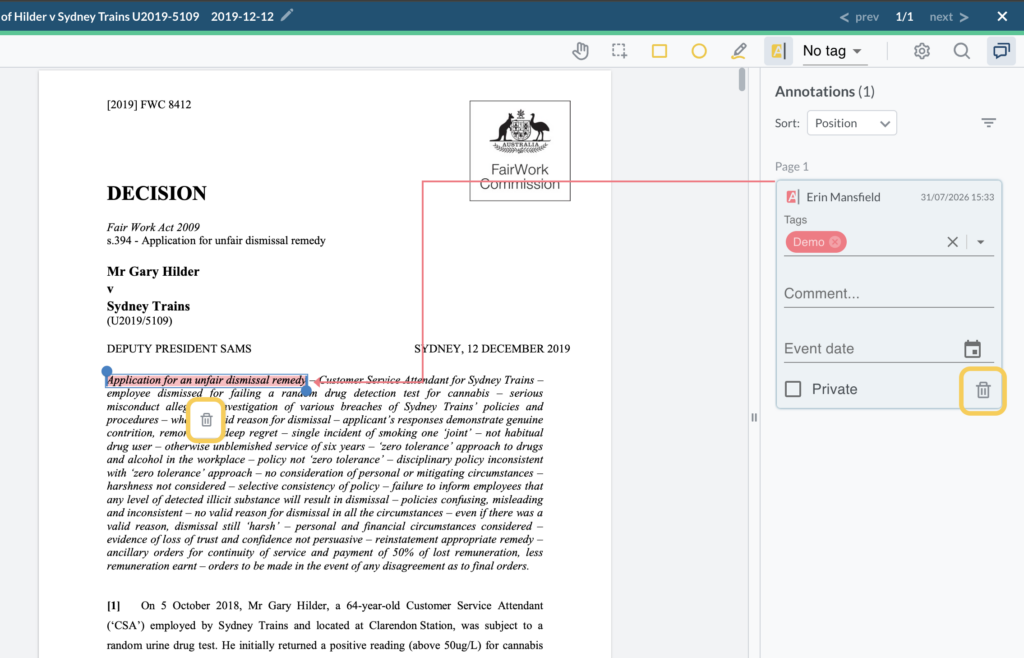Open the Sort Position dropdown

tap(852, 123)
